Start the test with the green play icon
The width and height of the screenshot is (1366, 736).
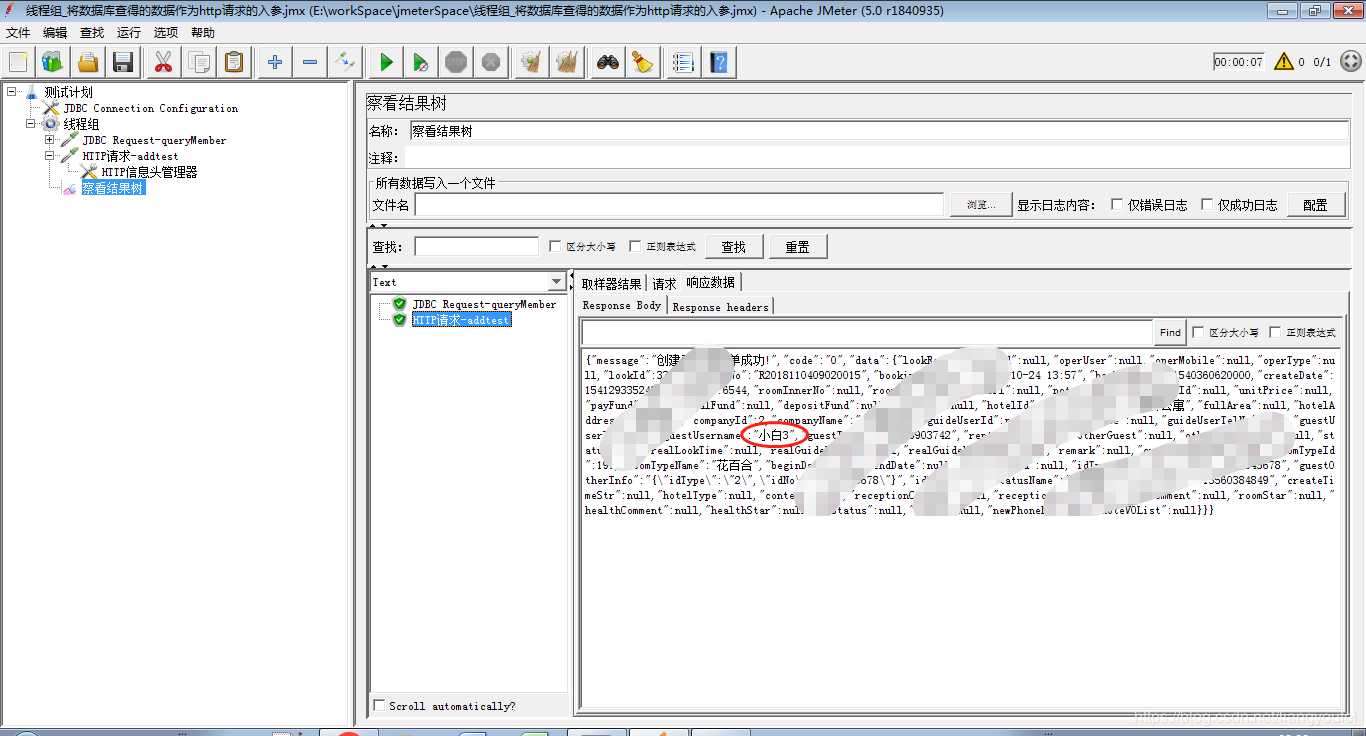pos(385,63)
